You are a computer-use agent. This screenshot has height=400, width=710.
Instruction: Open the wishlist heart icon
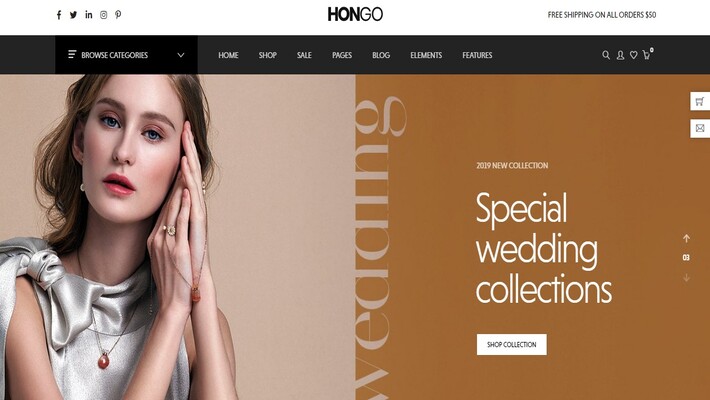(x=634, y=55)
